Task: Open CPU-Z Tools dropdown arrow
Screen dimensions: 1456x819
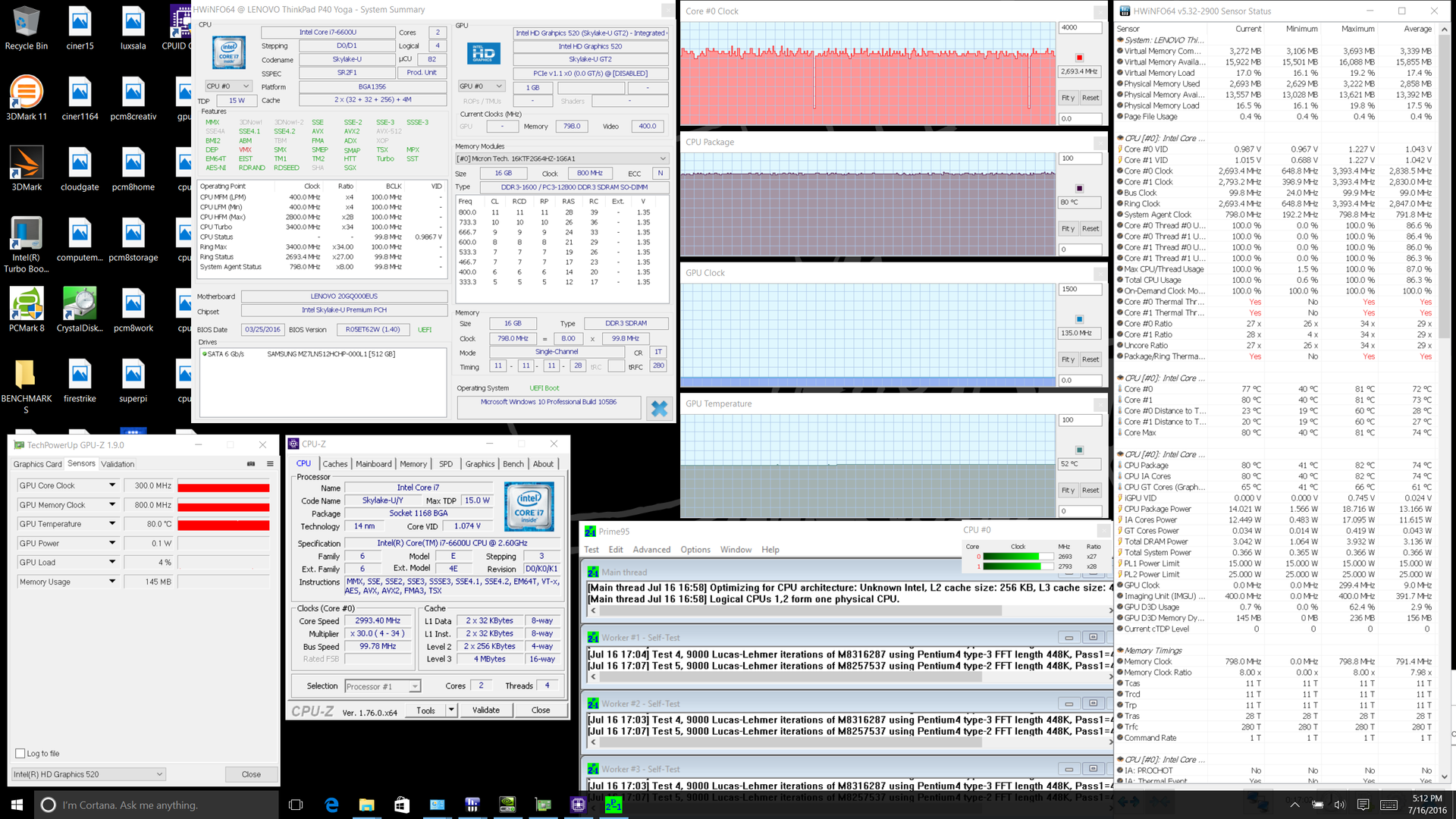Action: coord(451,711)
